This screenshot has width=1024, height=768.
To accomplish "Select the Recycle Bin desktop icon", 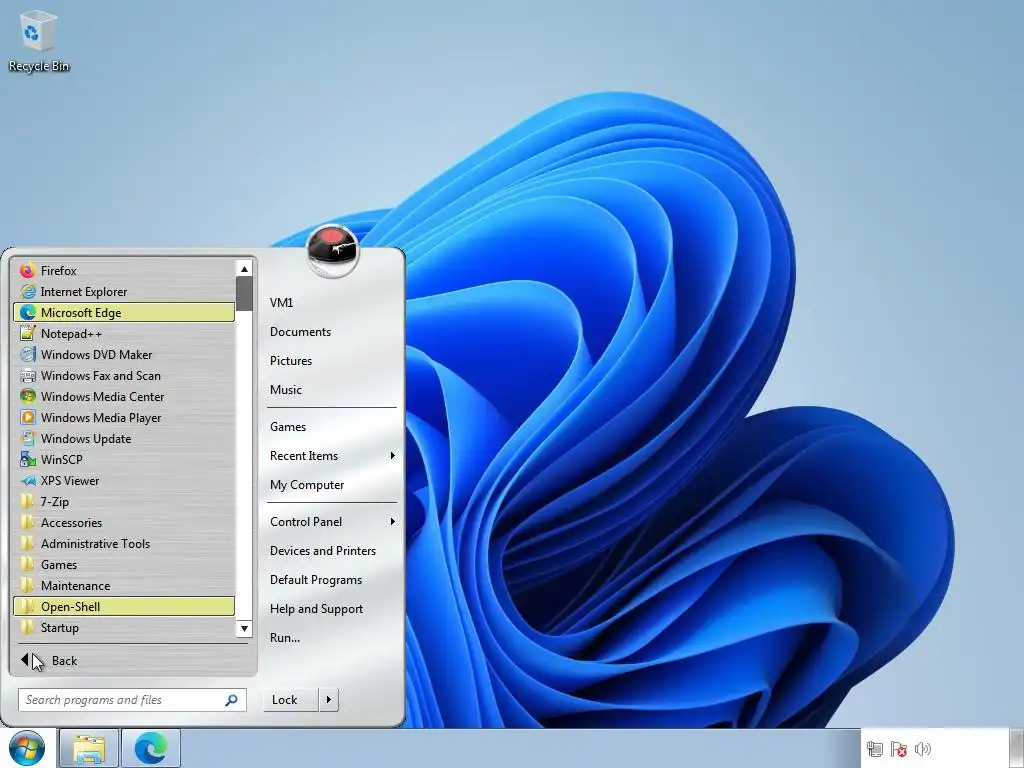I will click(x=39, y=40).
